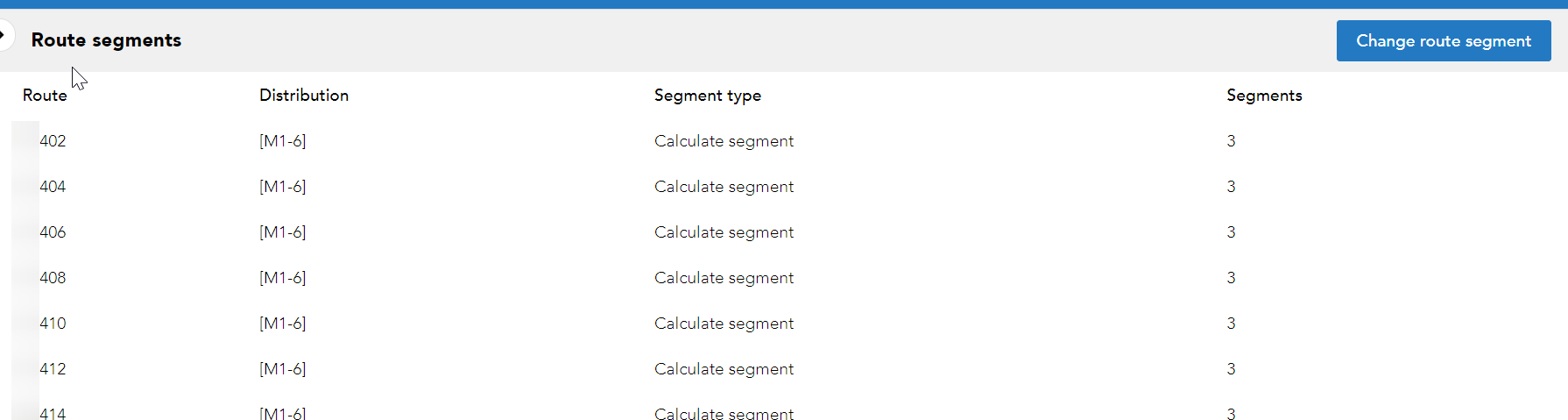Click Calculate segment for route 408

point(724,278)
